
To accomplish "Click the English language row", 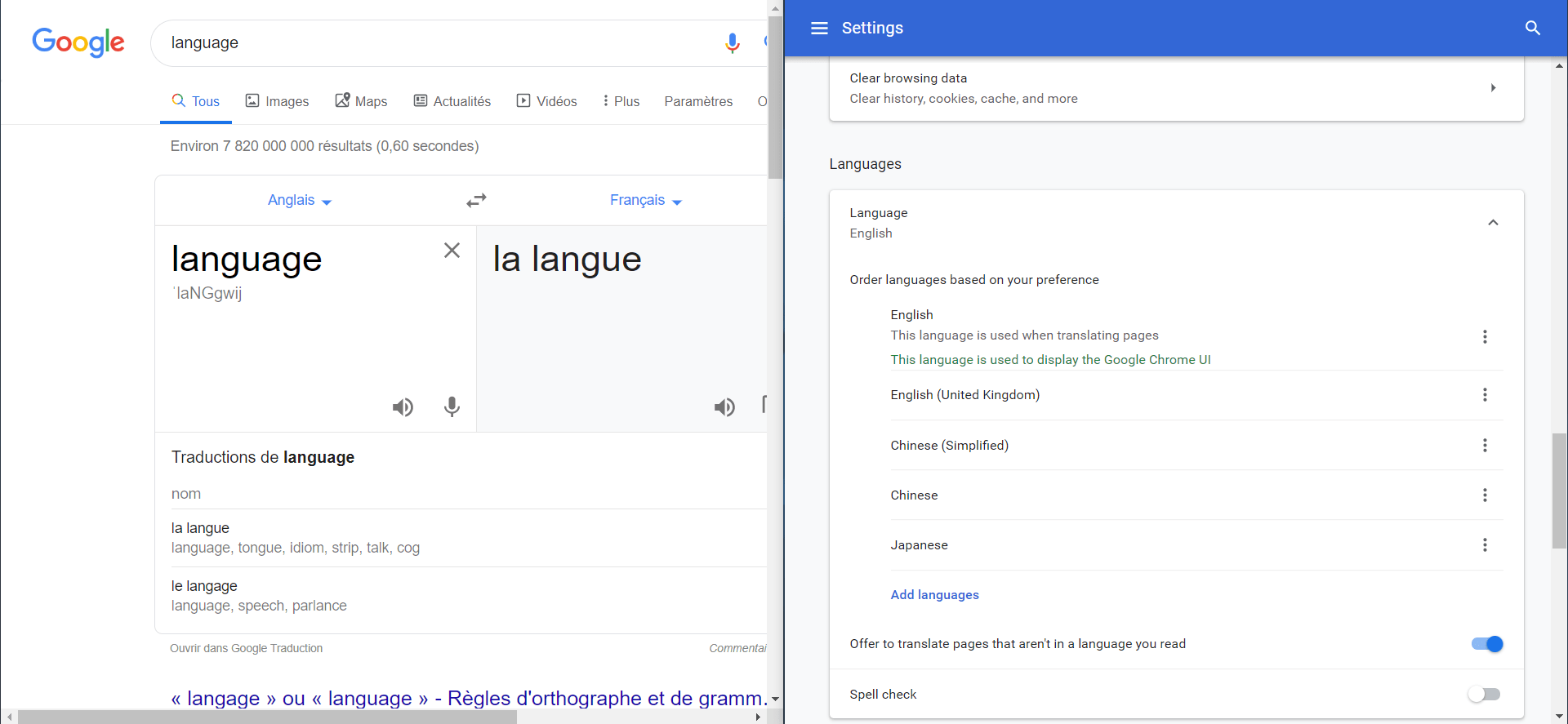I will coord(1196,337).
